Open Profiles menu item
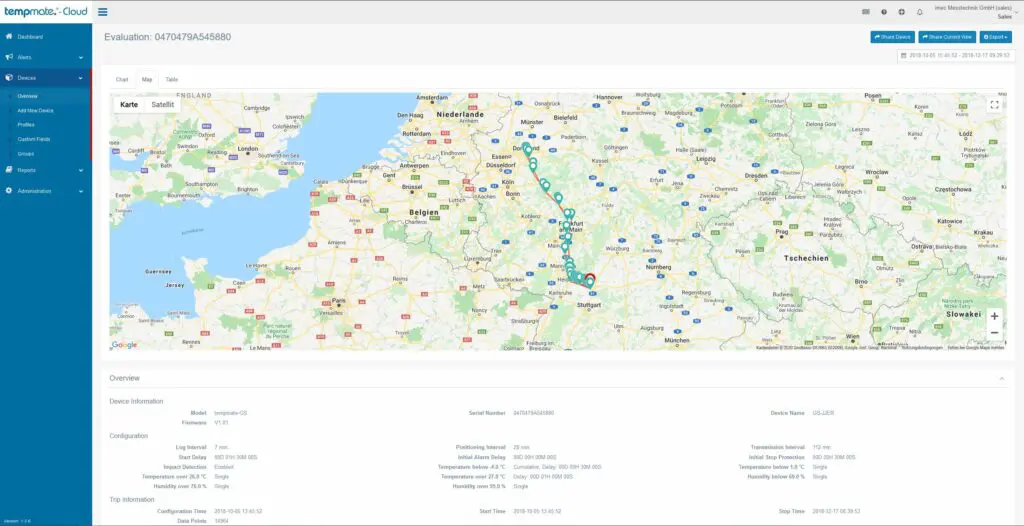Viewport: 1024px width, 526px height. click(x=26, y=125)
